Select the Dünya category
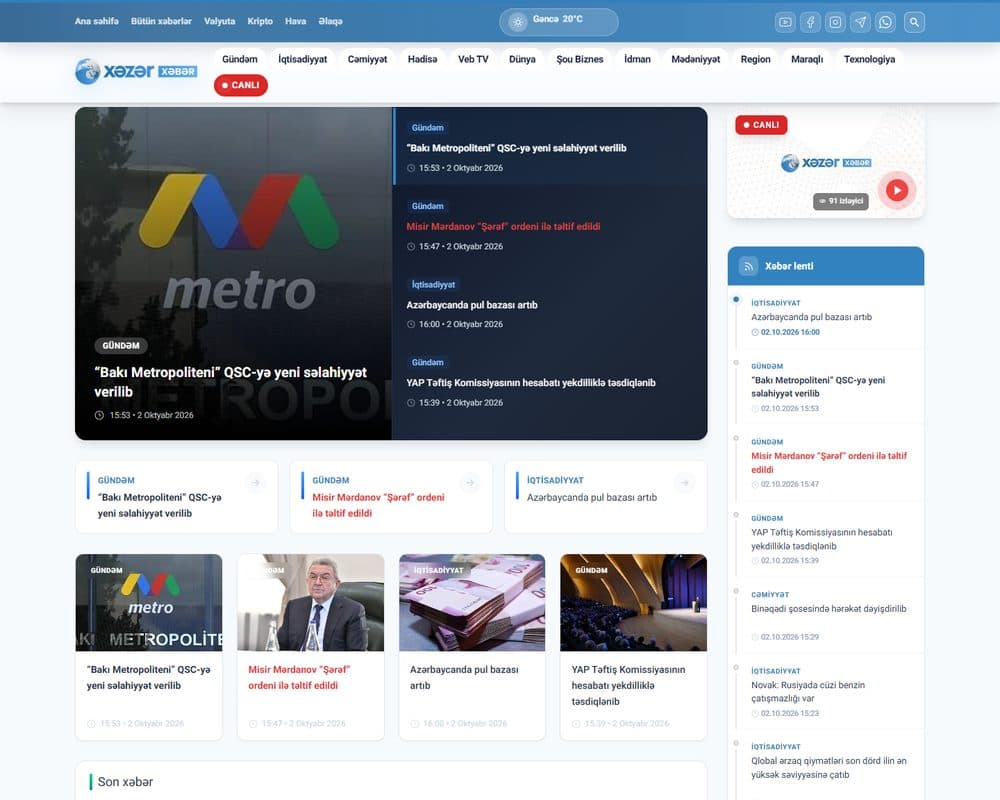This screenshot has width=1000, height=800. pos(522,59)
